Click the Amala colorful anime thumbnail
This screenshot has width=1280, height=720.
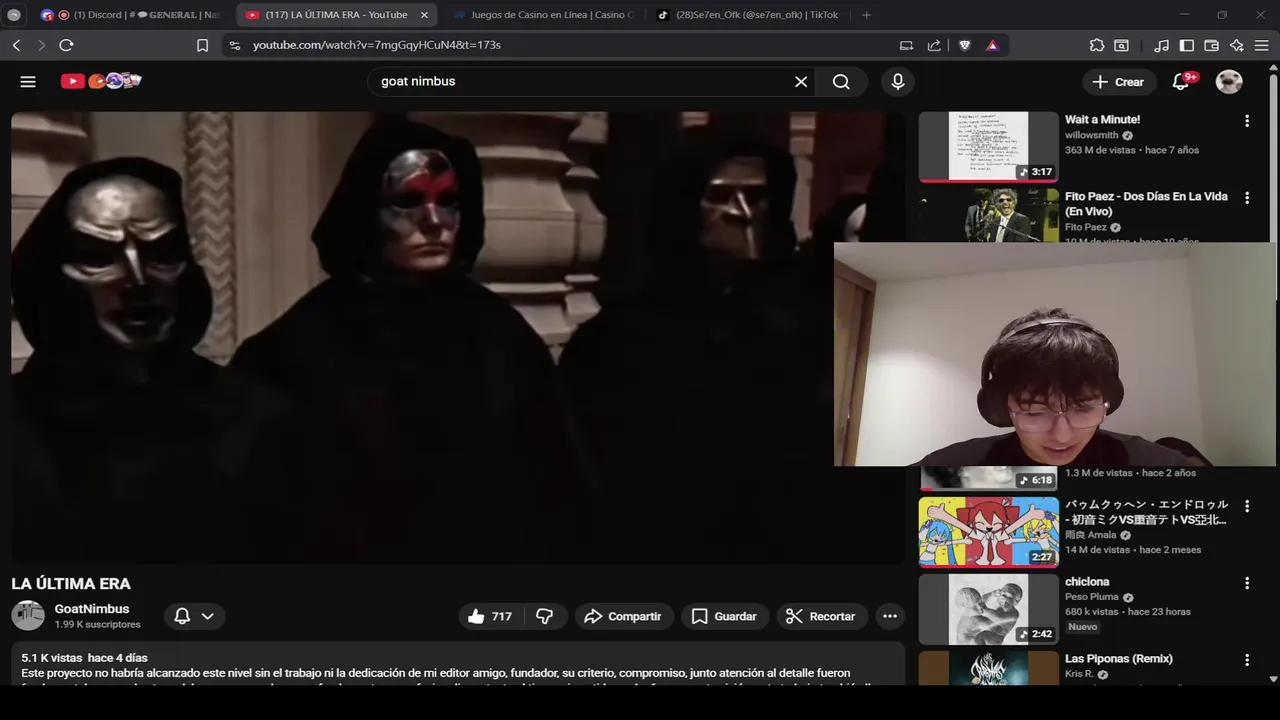tap(988, 532)
